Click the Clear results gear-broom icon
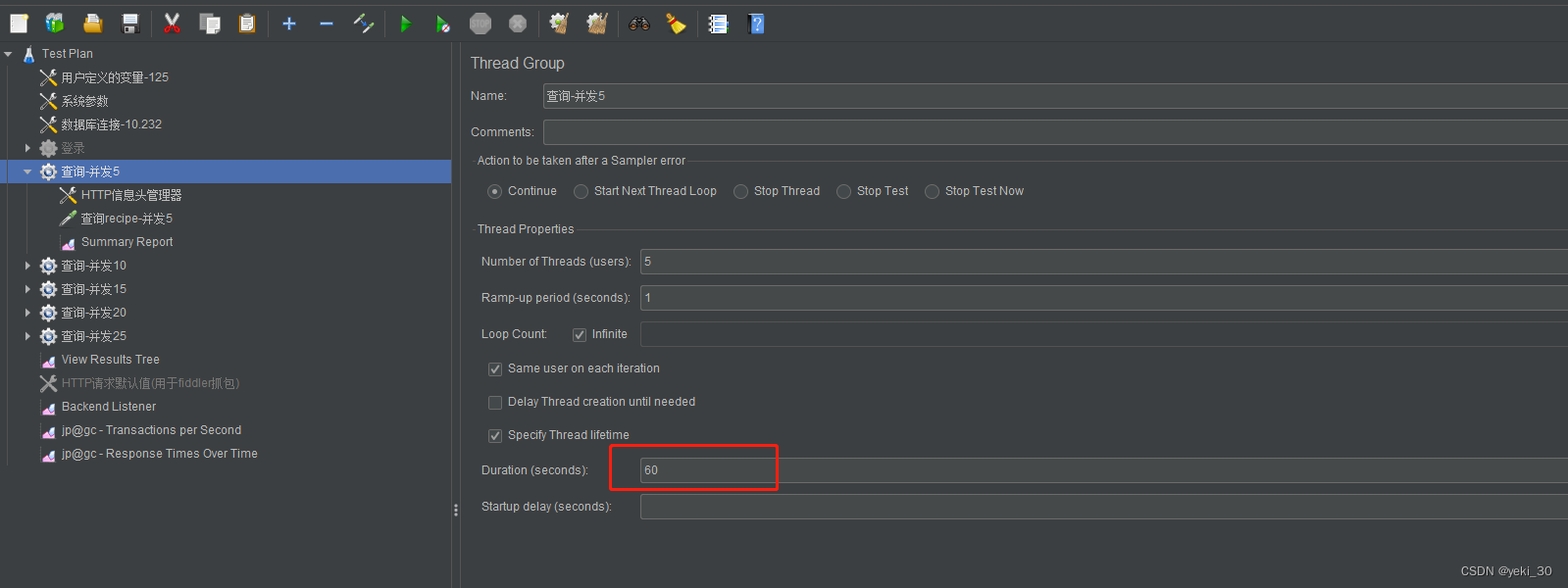 click(x=559, y=24)
